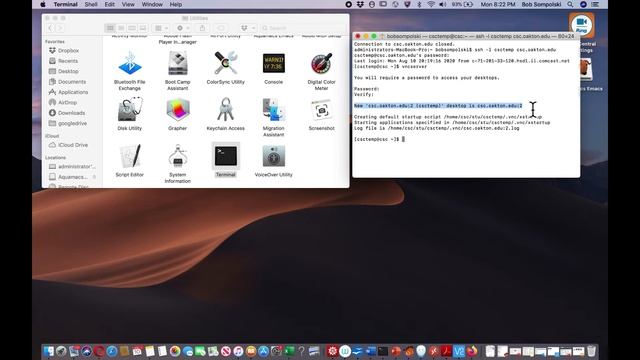Image resolution: width=640 pixels, height=360 pixels.
Task: Open Bluetooth File Exchange in Utilities window
Action: [130, 64]
